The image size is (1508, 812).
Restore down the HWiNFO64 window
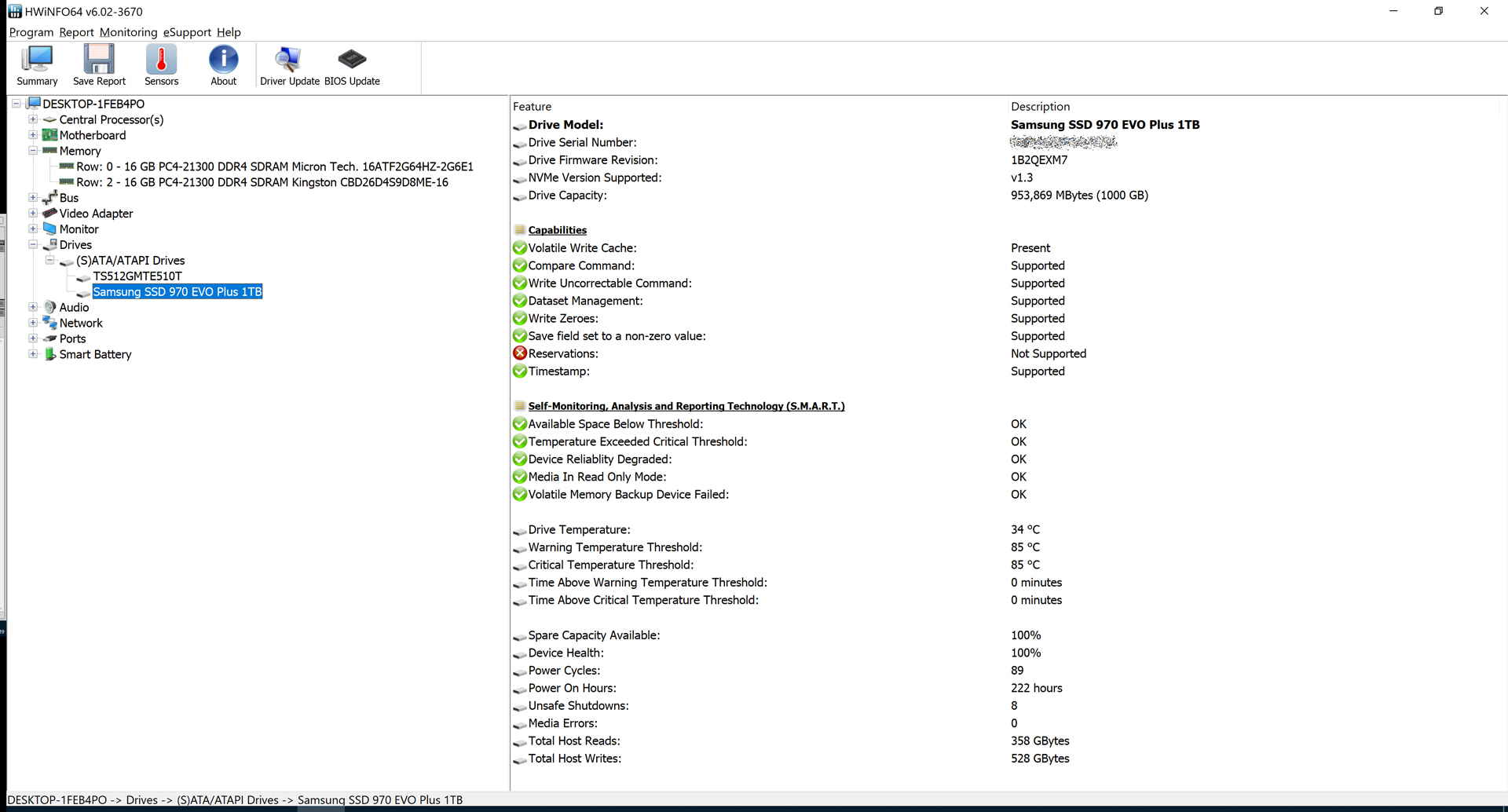click(x=1438, y=11)
